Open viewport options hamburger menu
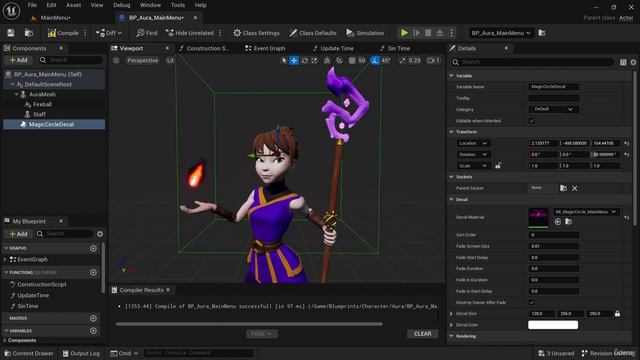The width and height of the screenshot is (640, 360). click(x=116, y=60)
